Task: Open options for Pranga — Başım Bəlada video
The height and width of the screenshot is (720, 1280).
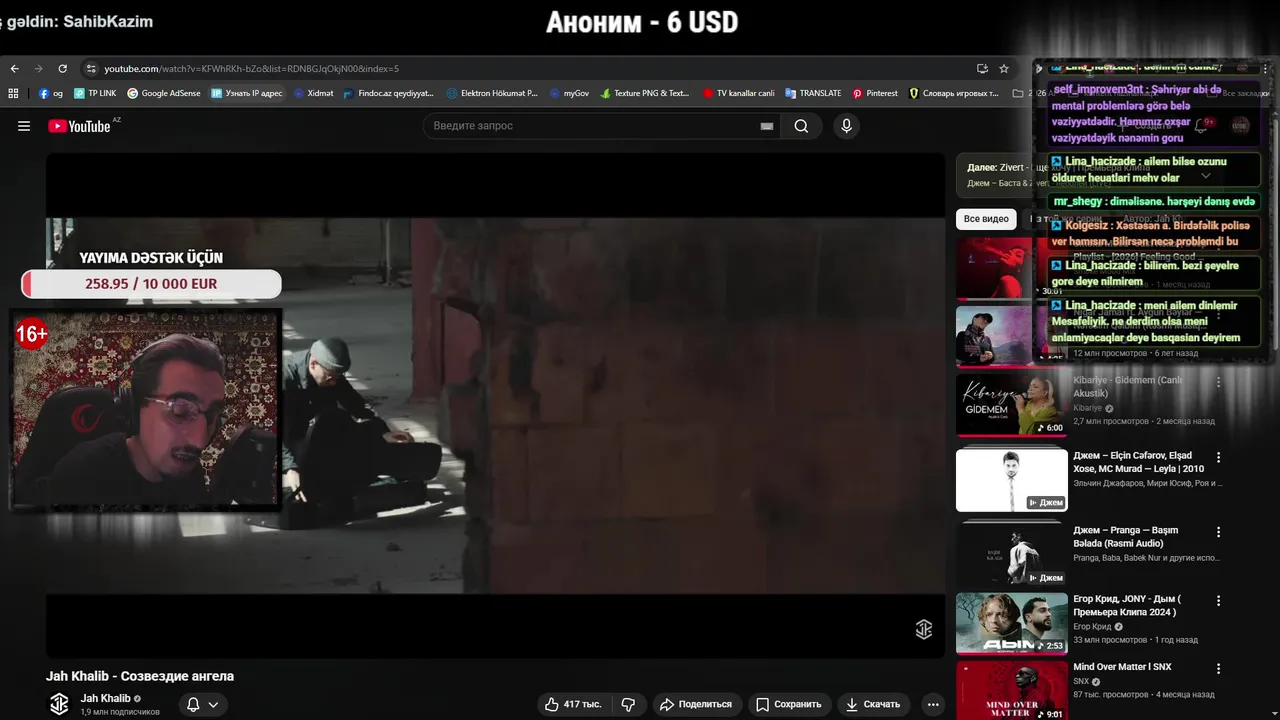Action: point(1218,532)
